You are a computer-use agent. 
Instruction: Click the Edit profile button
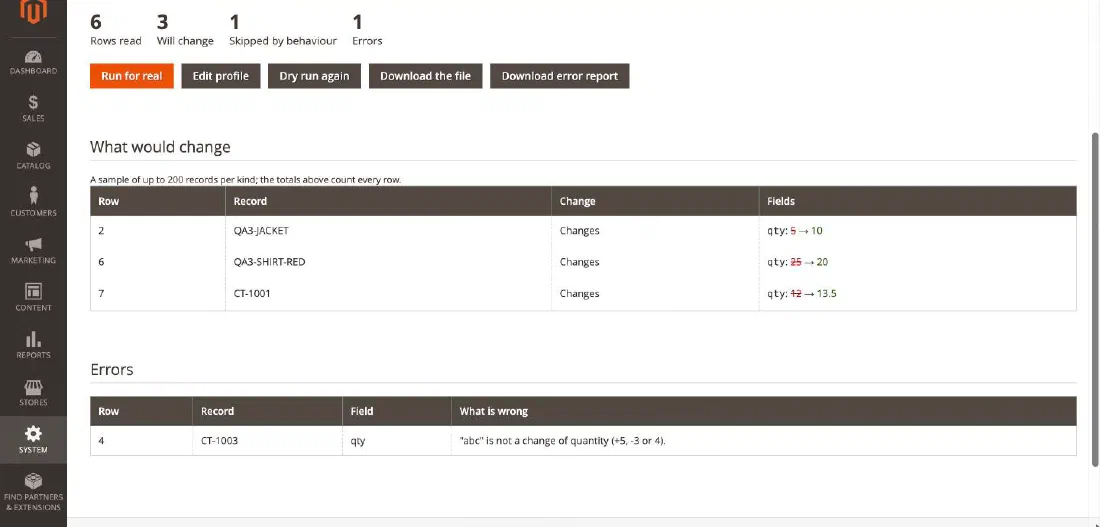click(x=220, y=76)
